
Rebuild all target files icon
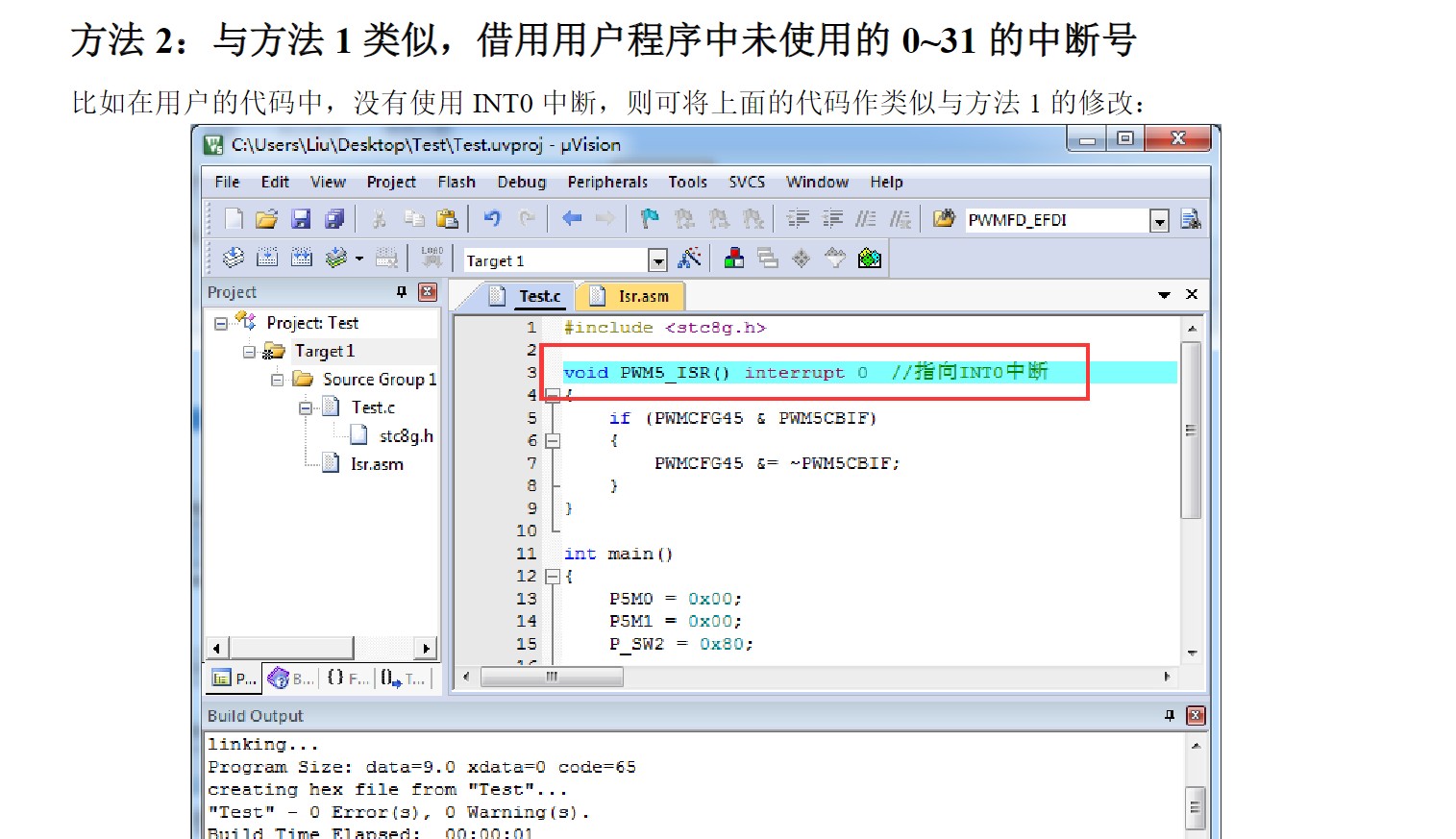pos(302,258)
